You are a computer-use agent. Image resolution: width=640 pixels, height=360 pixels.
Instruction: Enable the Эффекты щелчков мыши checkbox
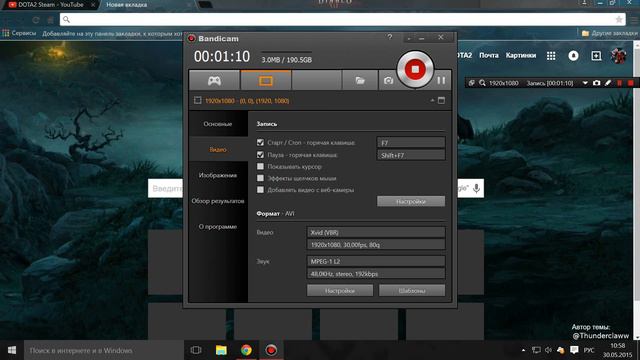tap(260, 178)
